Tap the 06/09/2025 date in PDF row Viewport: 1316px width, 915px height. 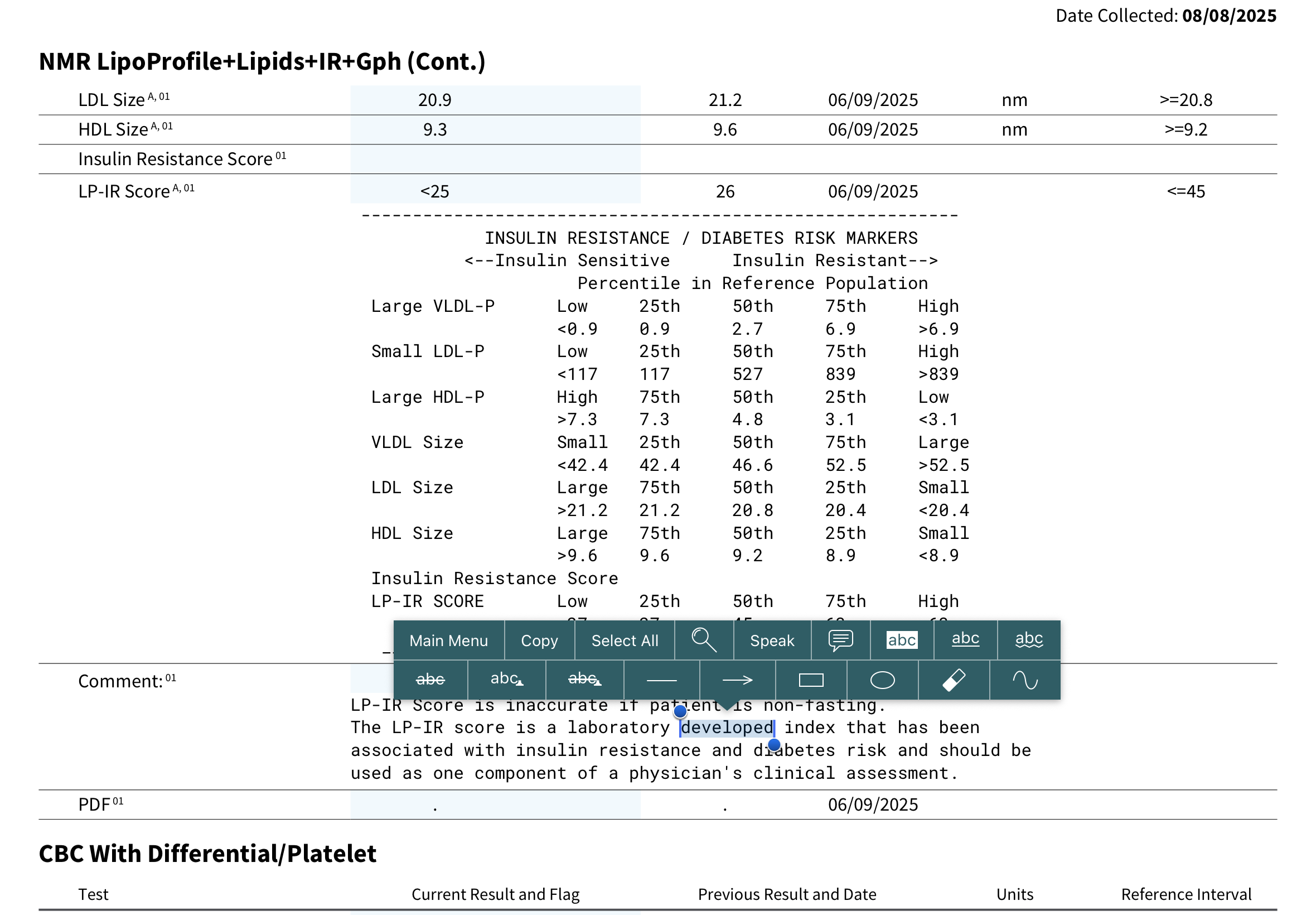tap(873, 805)
